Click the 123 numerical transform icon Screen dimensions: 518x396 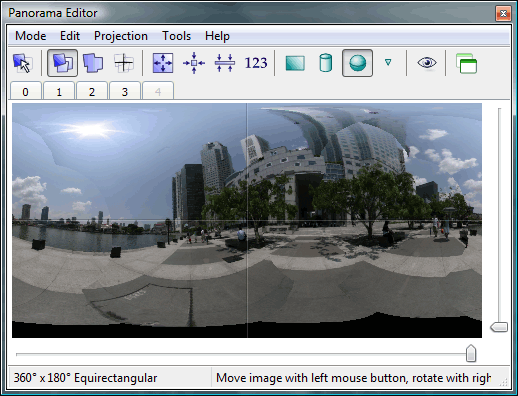coord(256,63)
